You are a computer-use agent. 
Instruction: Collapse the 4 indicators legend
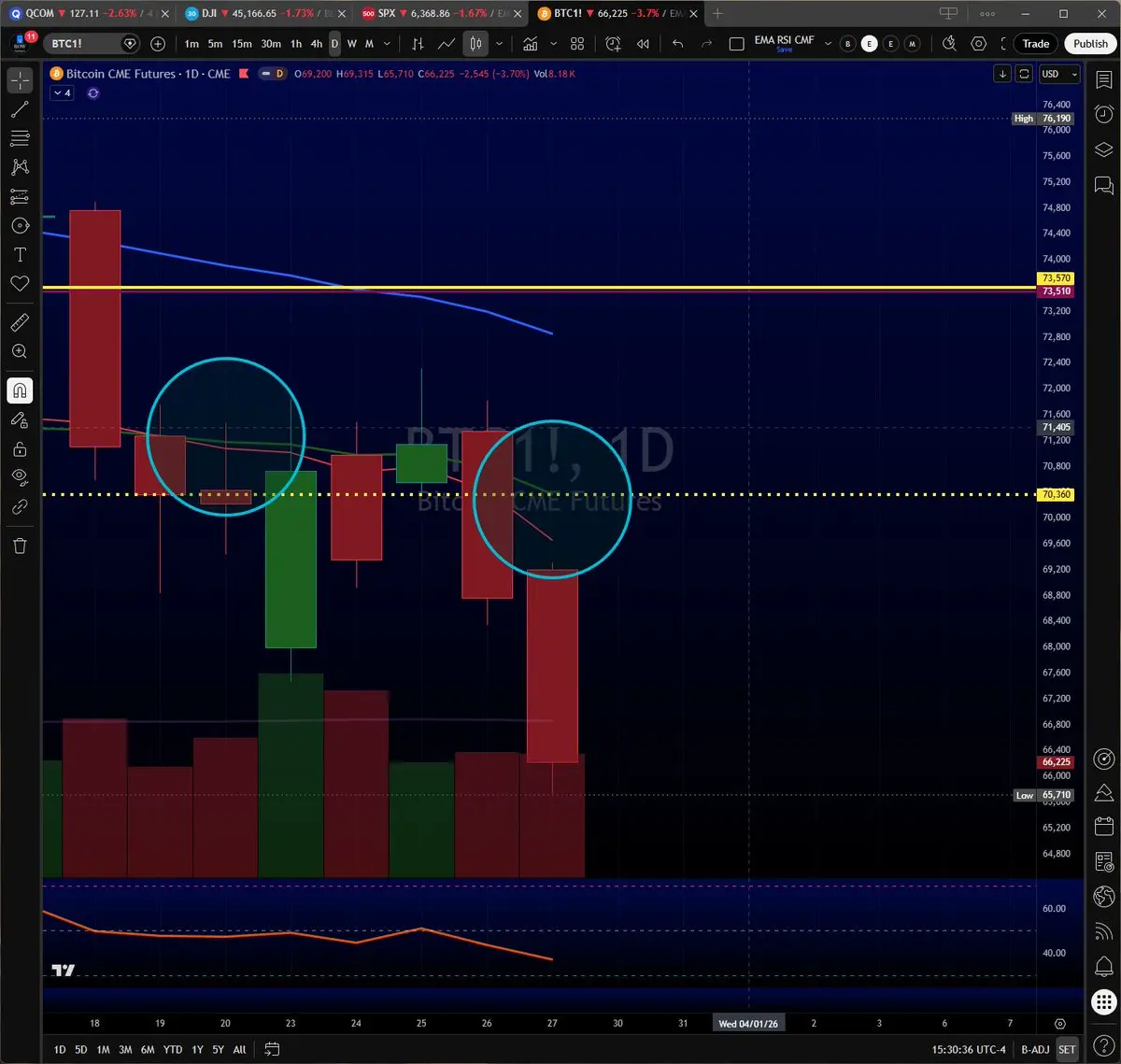62,93
